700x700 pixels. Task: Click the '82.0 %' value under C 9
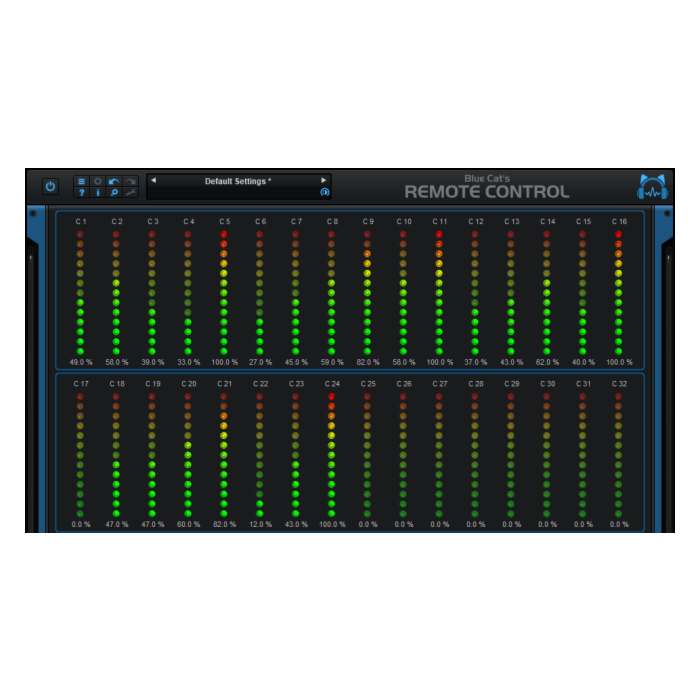368,362
